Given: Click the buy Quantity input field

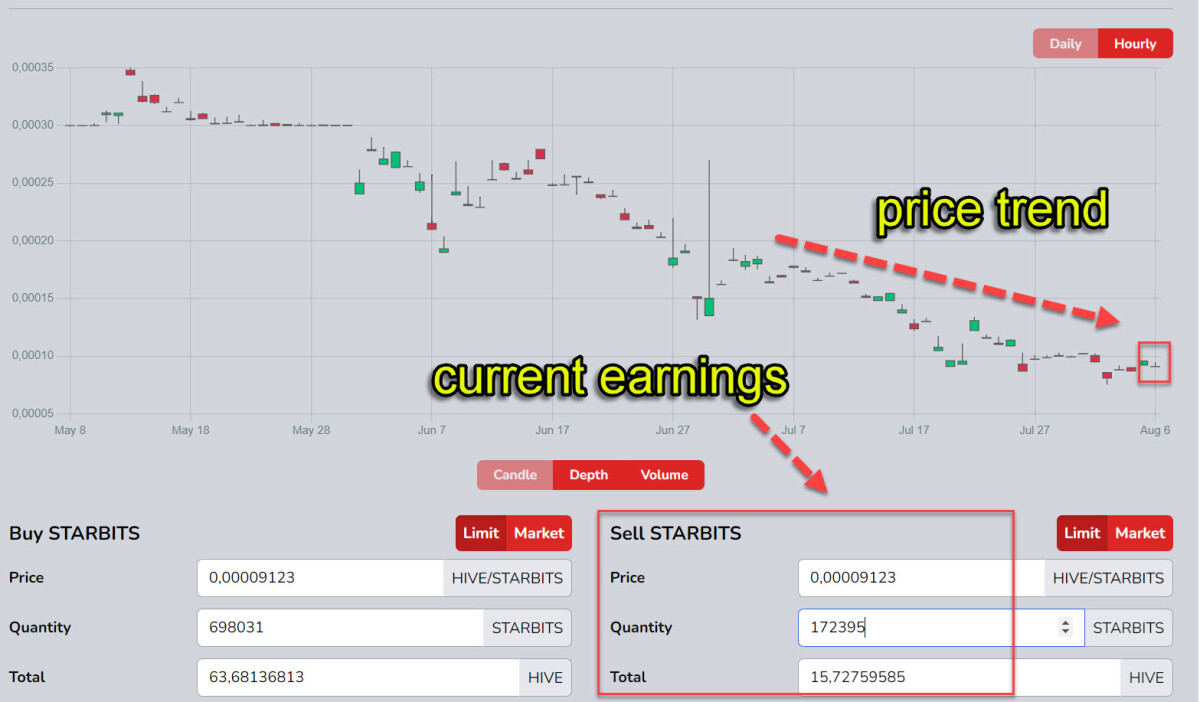Looking at the screenshot, I should pyautogui.click(x=320, y=627).
